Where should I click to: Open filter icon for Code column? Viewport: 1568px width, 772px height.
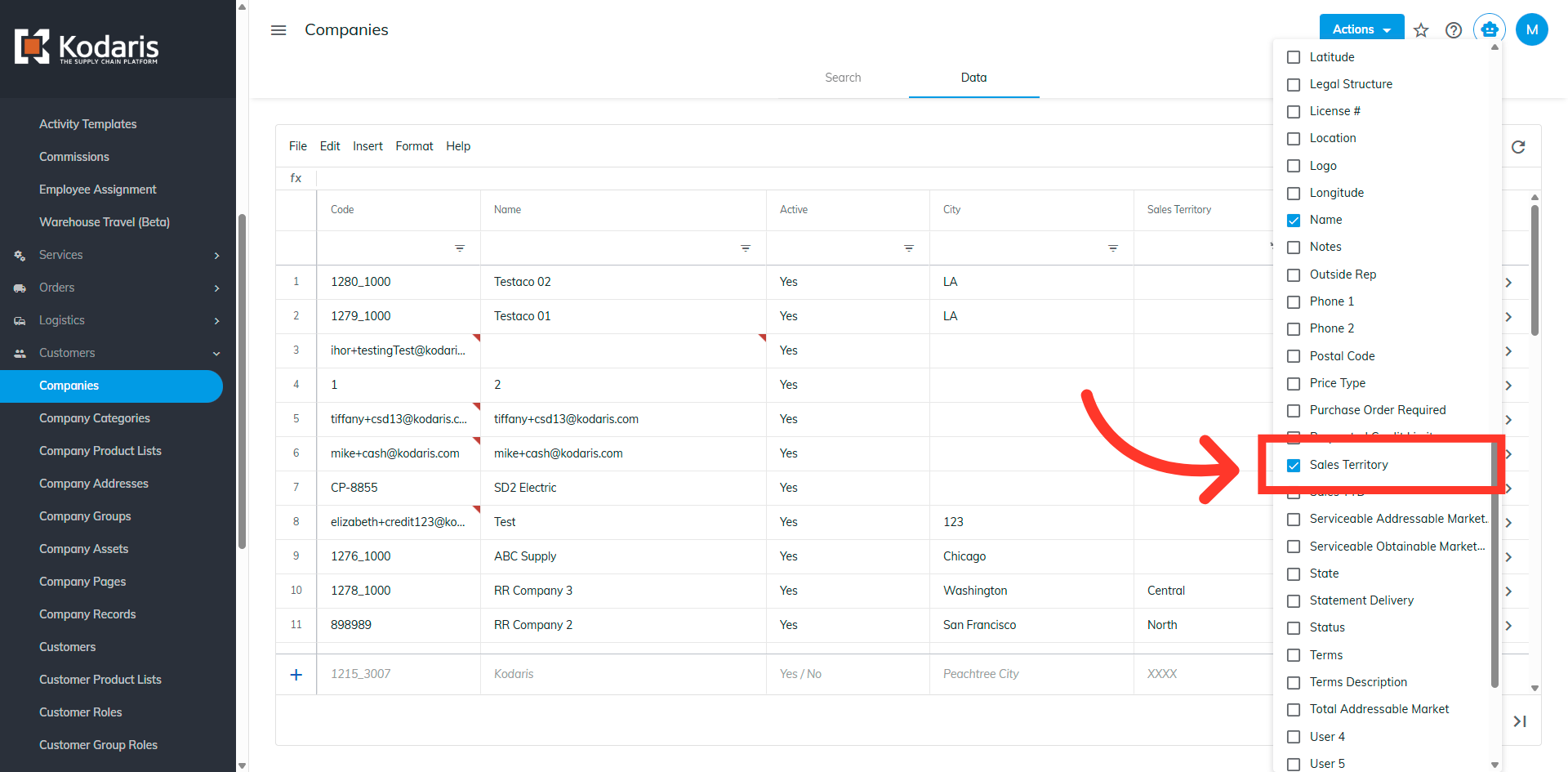pyautogui.click(x=460, y=248)
